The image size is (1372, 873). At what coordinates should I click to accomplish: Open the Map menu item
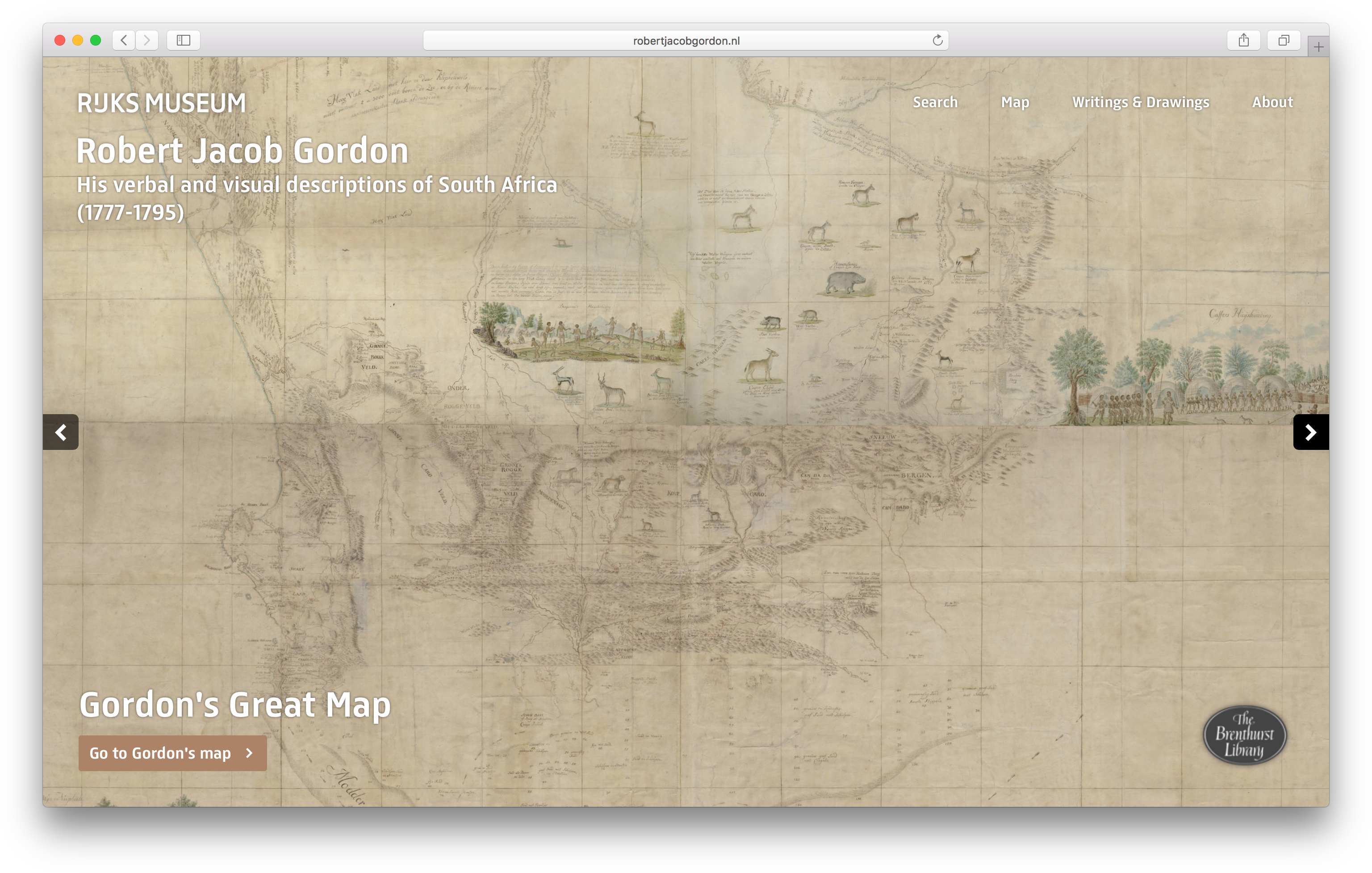[x=1015, y=103]
